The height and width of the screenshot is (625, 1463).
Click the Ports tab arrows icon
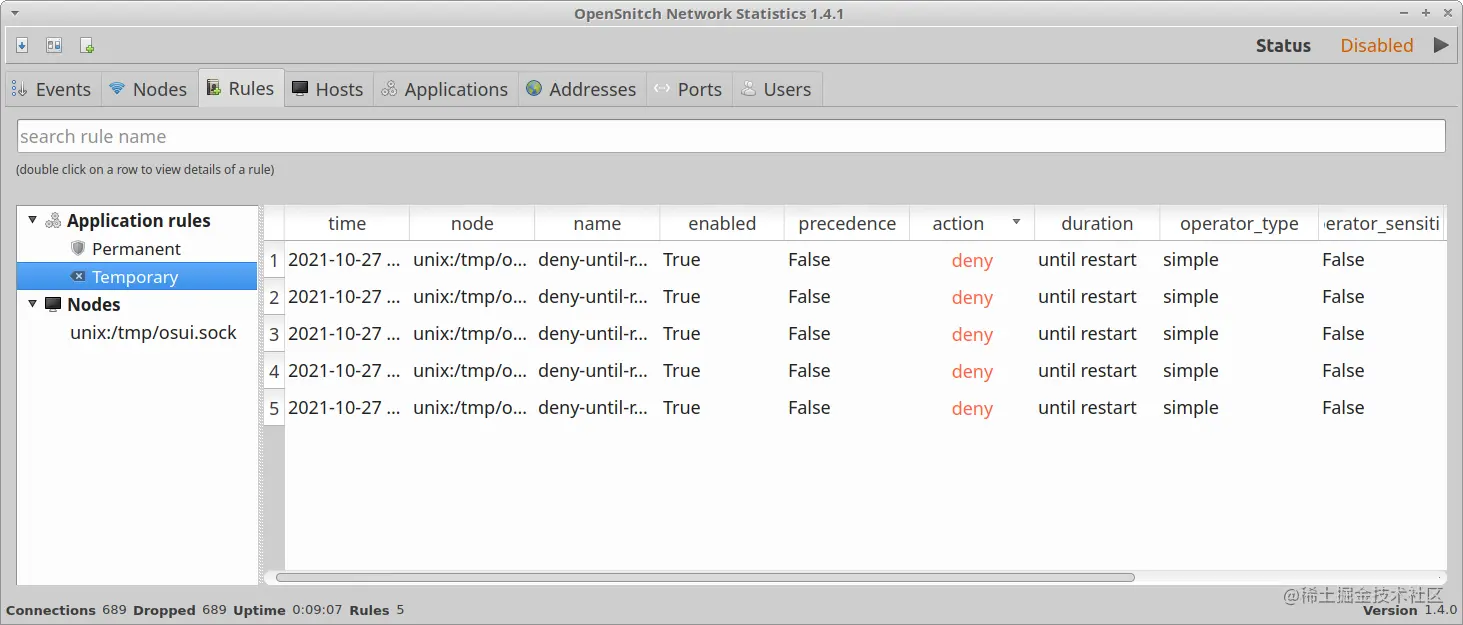pyautogui.click(x=662, y=88)
